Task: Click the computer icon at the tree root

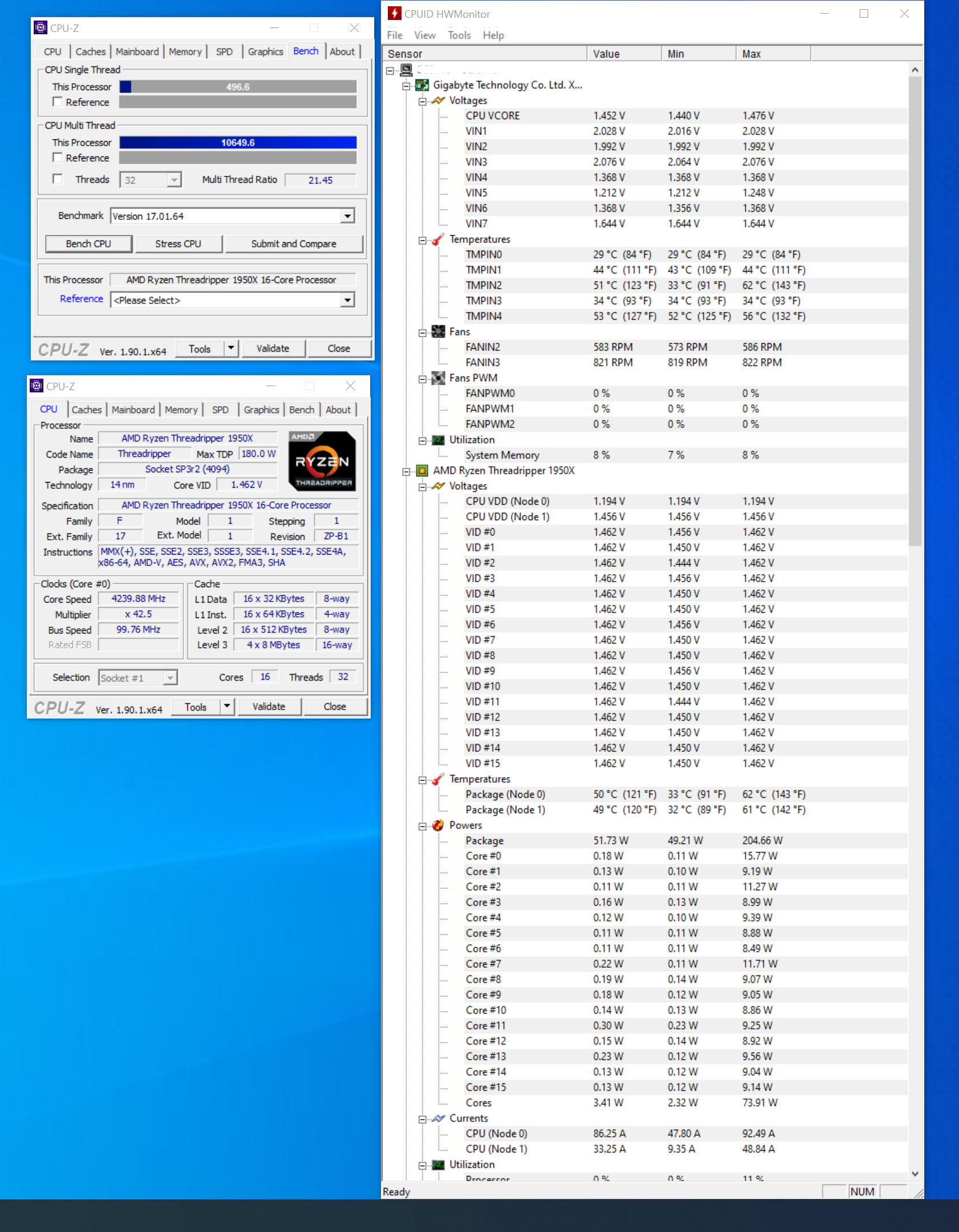Action: pos(406,70)
